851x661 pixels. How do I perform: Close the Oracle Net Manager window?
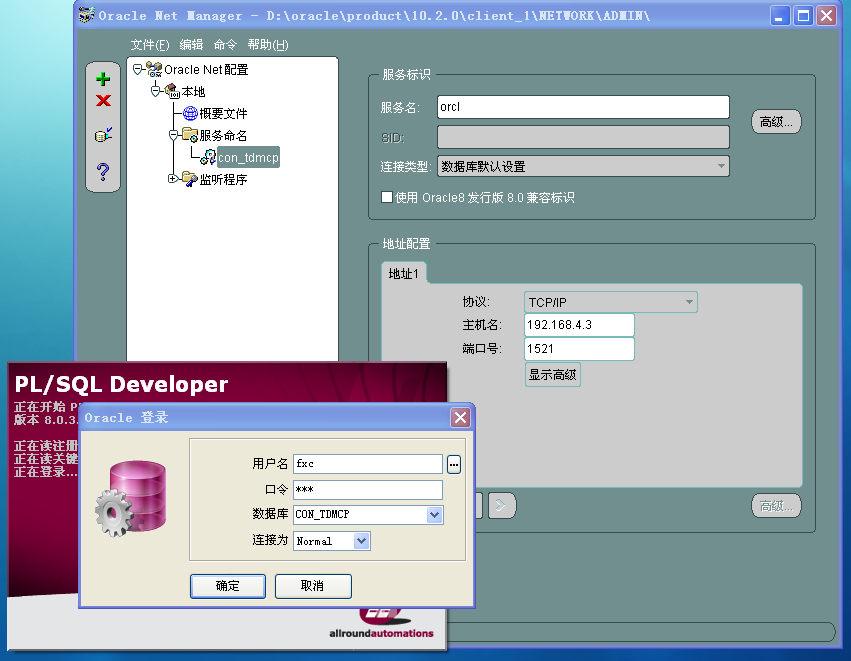click(827, 16)
